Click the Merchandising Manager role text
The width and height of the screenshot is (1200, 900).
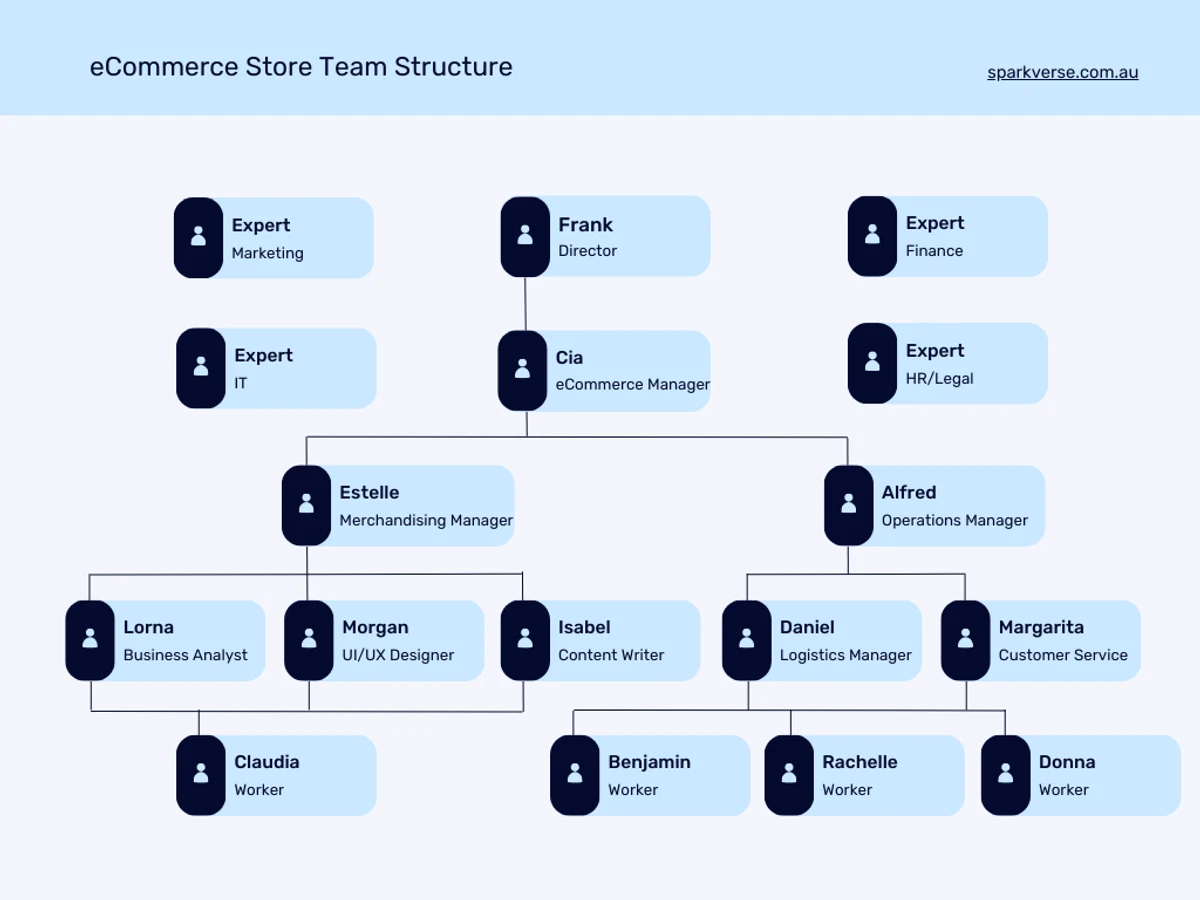coord(426,520)
